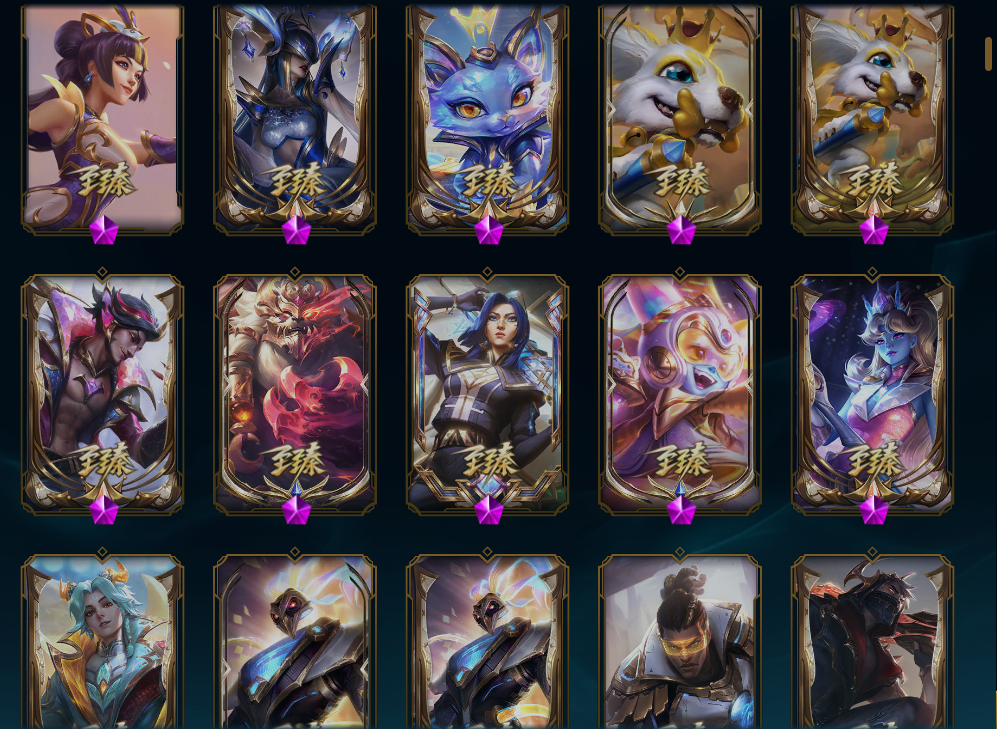This screenshot has height=729, width=997.
Task: Select dark-blue armored woman with helmet skin
Action: pos(295,118)
